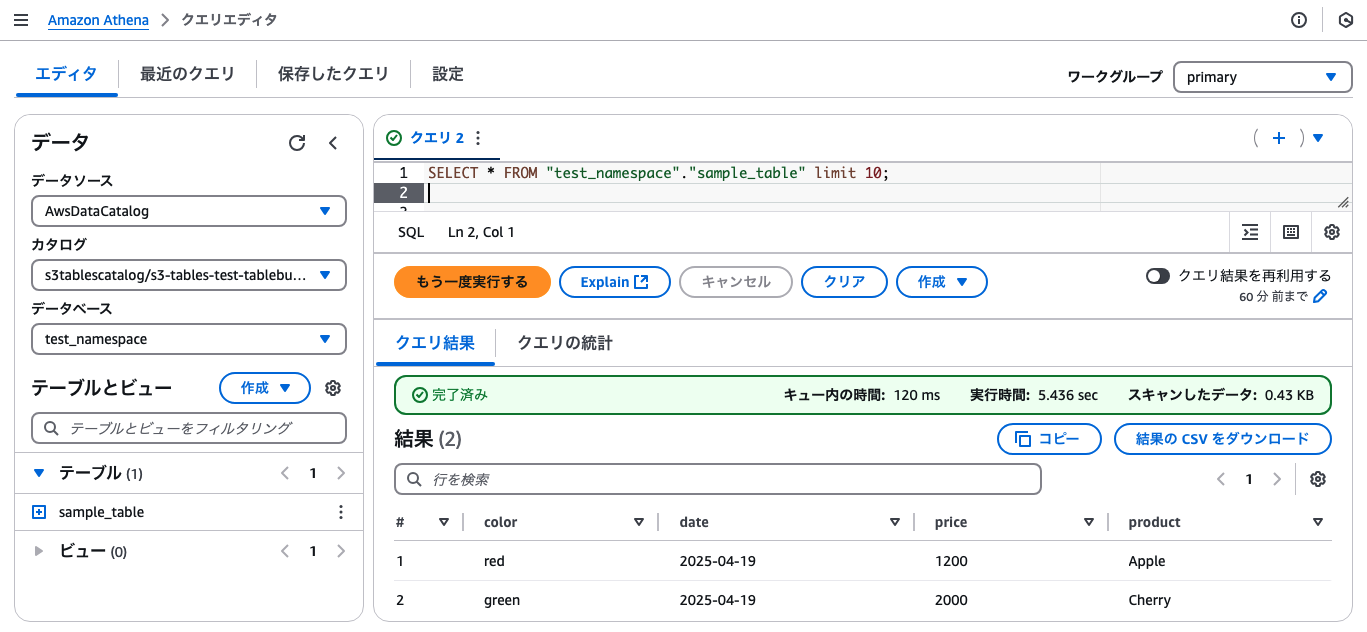This screenshot has width=1367, height=632.
Task: Open テーブルとビュー settings gear
Action: [x=334, y=388]
